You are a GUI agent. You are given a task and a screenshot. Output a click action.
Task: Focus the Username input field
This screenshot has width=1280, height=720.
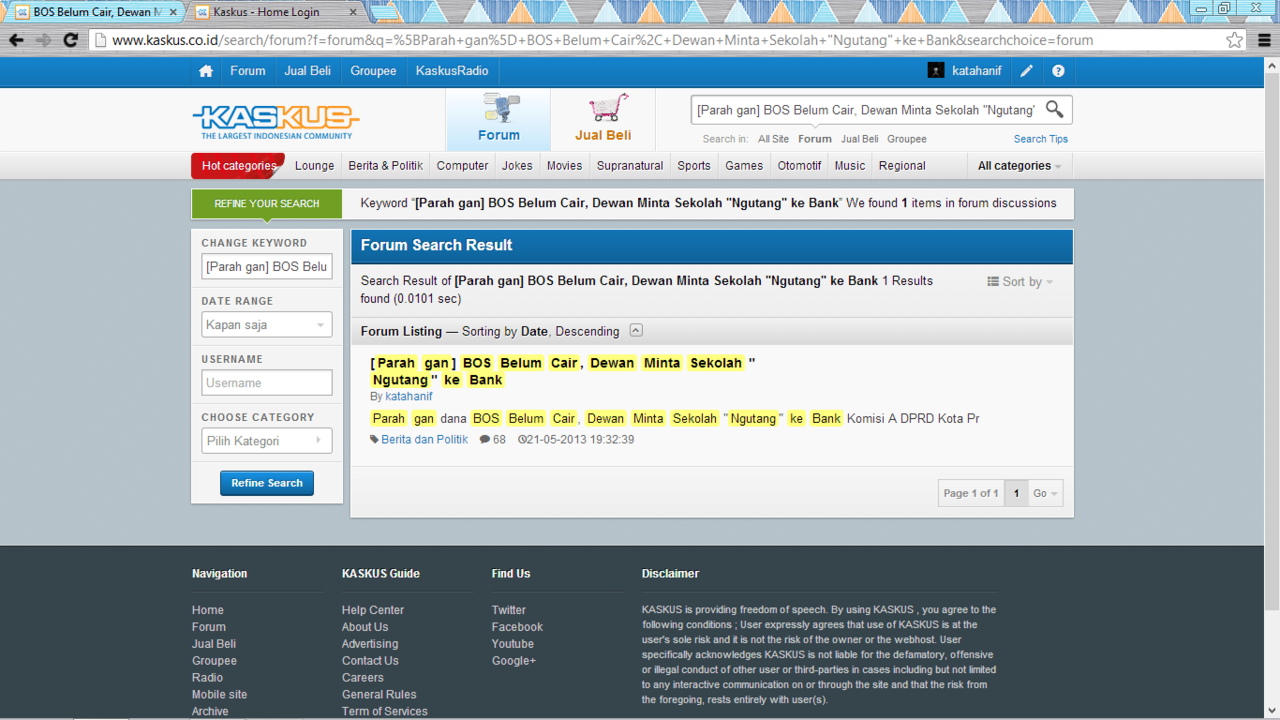click(x=267, y=383)
